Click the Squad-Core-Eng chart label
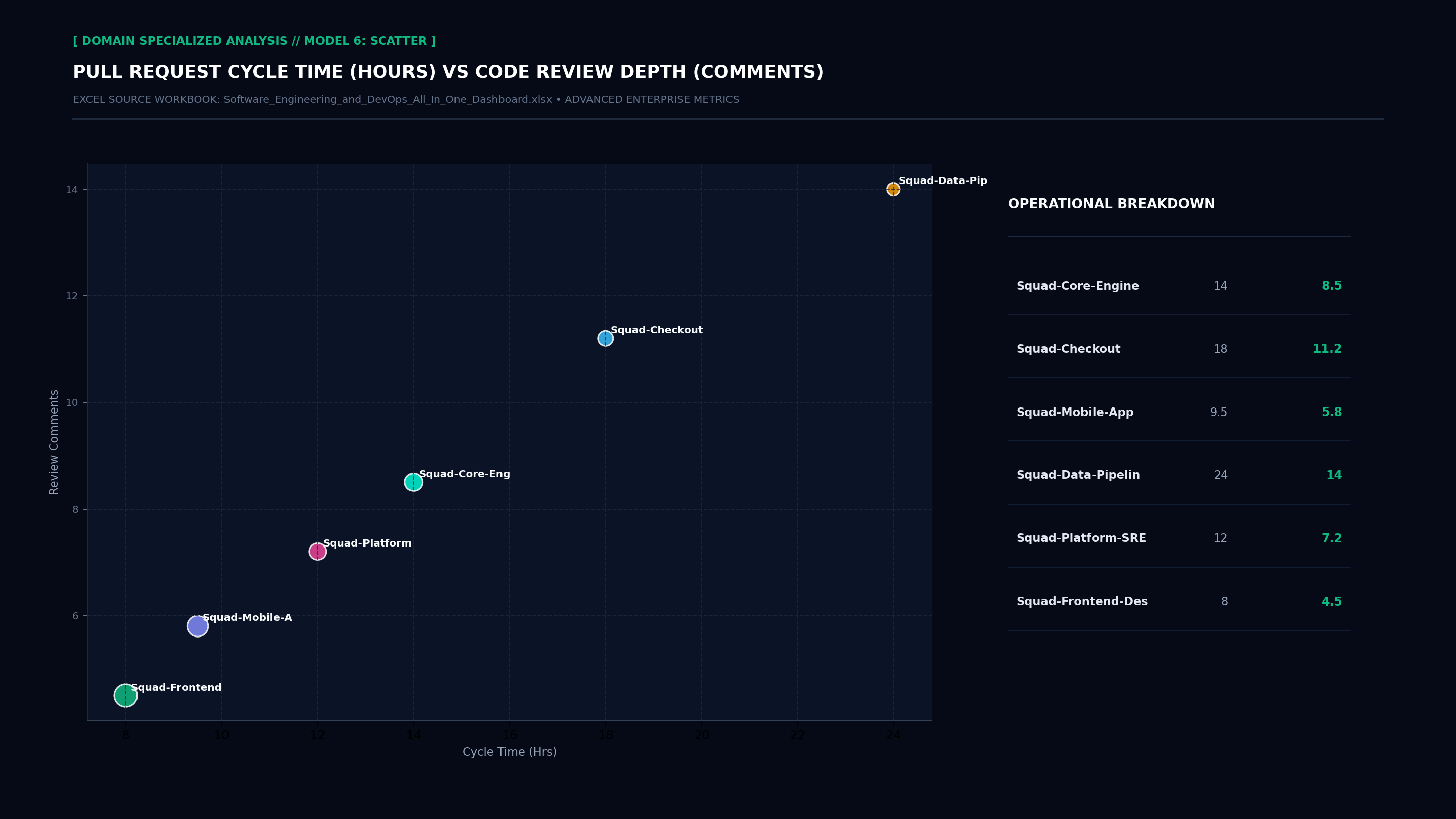The width and height of the screenshot is (1456, 819). 465,474
